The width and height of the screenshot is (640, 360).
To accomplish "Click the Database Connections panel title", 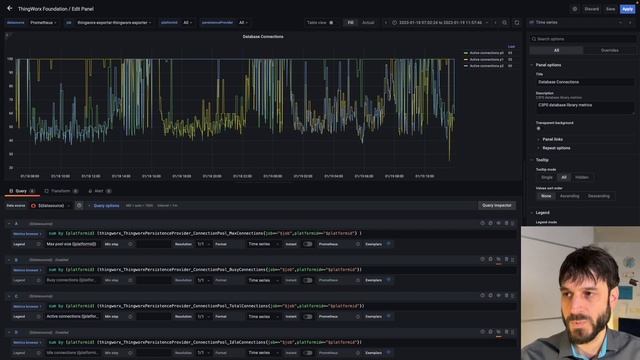I will (263, 37).
